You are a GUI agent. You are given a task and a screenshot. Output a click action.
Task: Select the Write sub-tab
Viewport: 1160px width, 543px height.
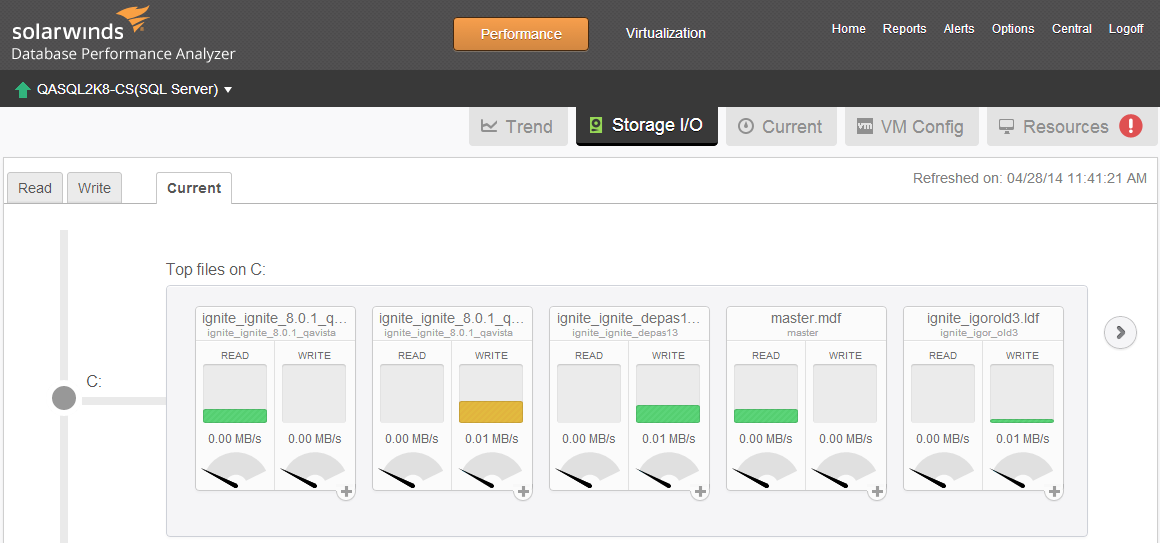point(94,188)
